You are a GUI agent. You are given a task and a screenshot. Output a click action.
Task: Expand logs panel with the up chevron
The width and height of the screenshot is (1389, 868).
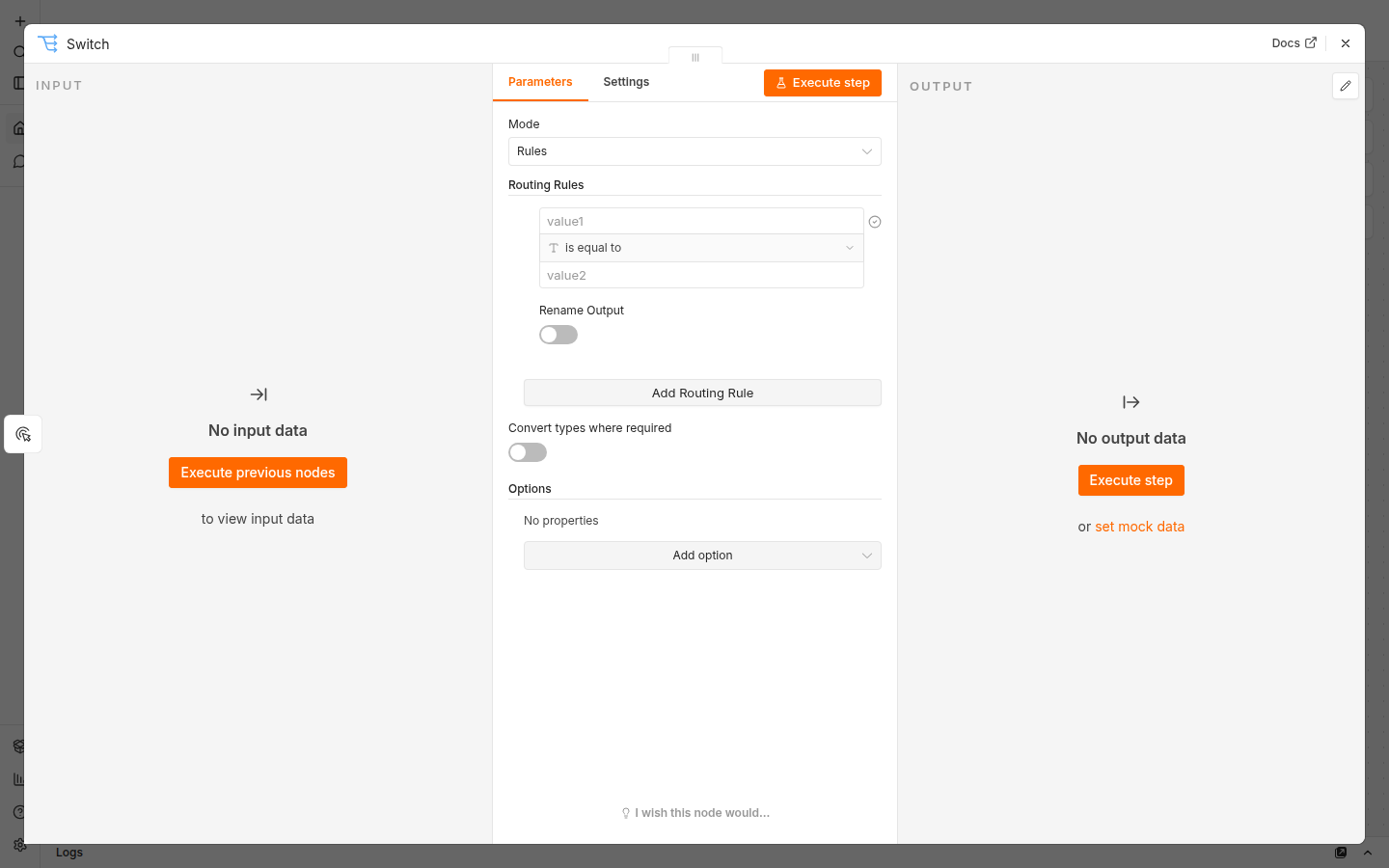(x=1367, y=853)
